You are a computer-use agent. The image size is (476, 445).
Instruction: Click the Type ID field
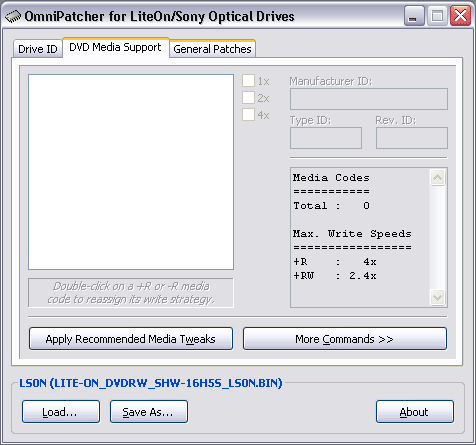[x=326, y=138]
